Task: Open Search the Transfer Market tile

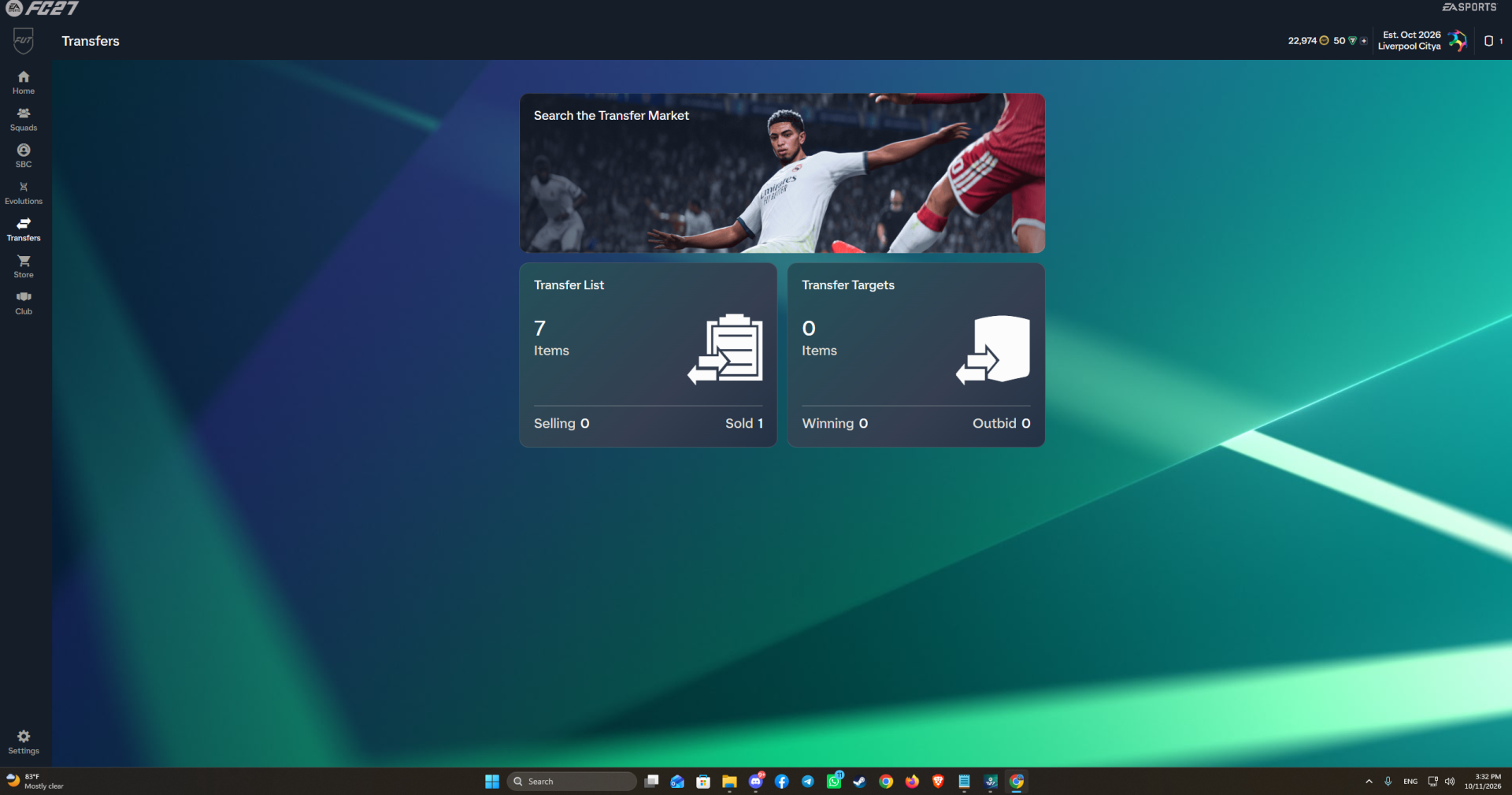Action: (x=782, y=173)
